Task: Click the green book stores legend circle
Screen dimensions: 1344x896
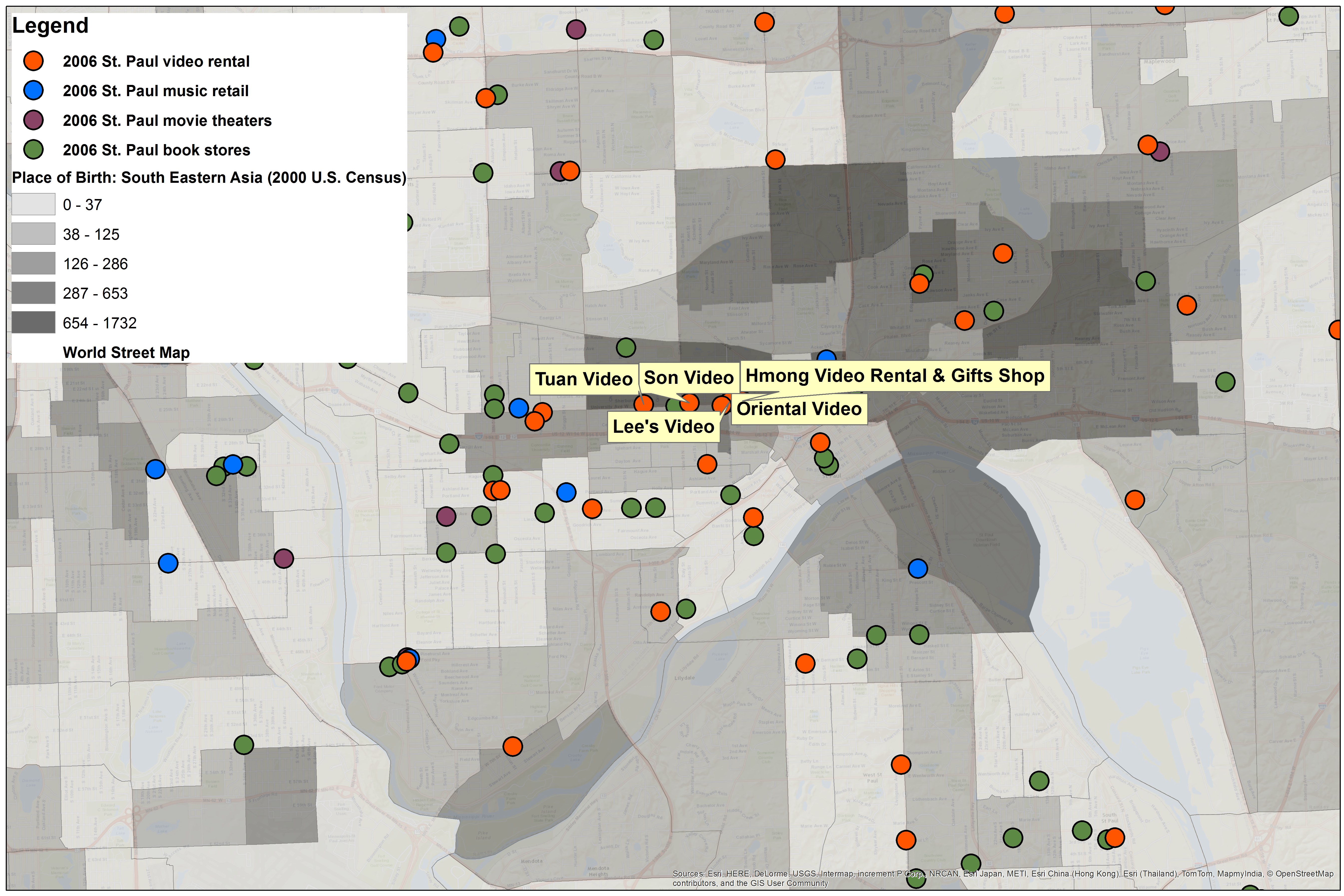Action: click(x=34, y=150)
